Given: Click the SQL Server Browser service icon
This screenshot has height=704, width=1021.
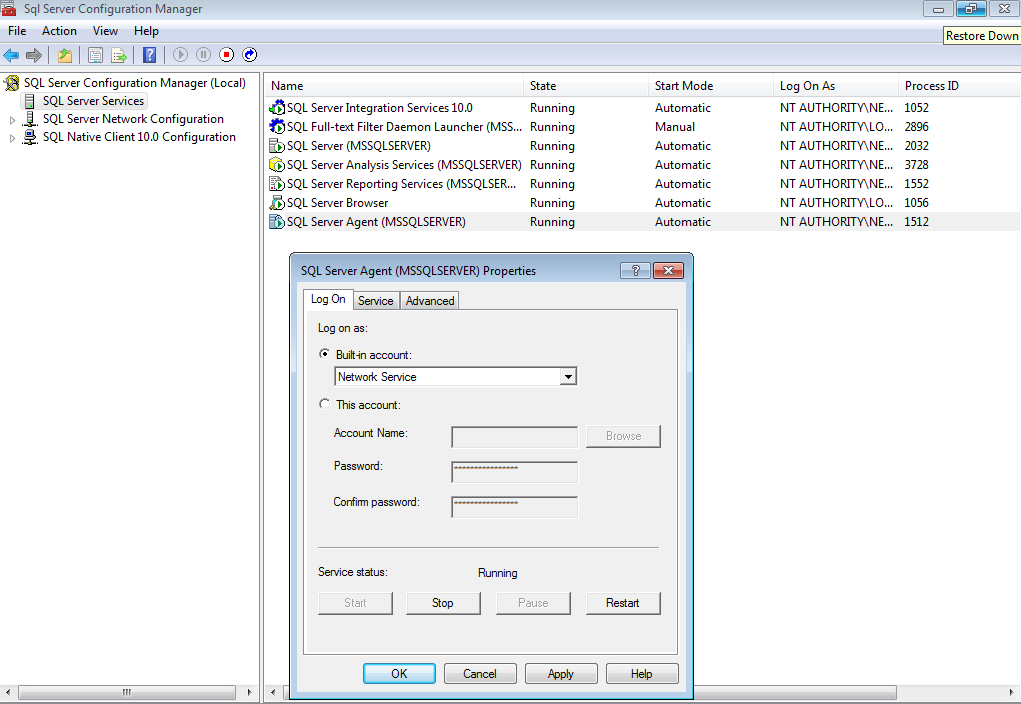Looking at the screenshot, I should (277, 203).
